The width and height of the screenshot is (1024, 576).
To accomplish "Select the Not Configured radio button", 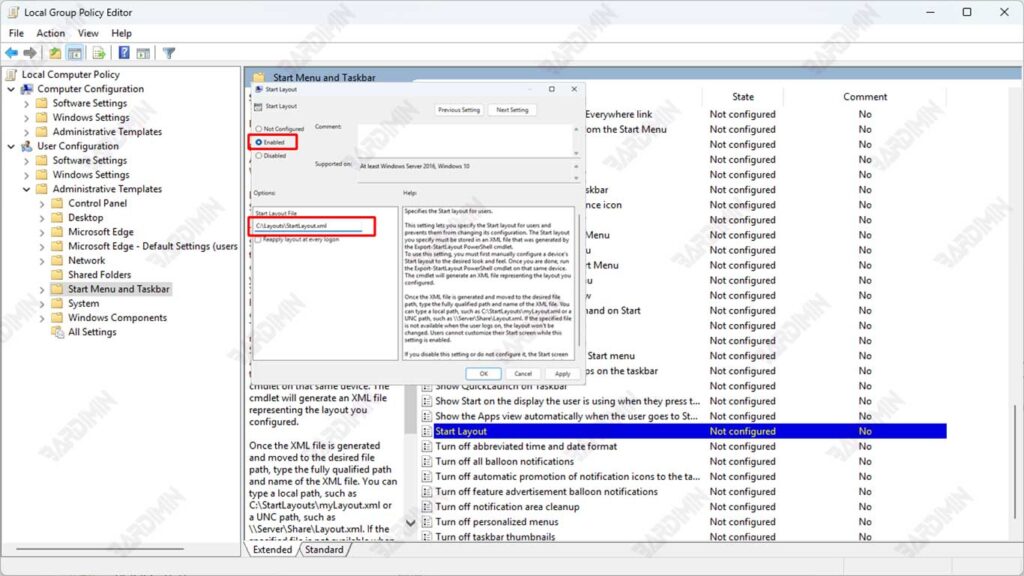I will pyautogui.click(x=259, y=129).
